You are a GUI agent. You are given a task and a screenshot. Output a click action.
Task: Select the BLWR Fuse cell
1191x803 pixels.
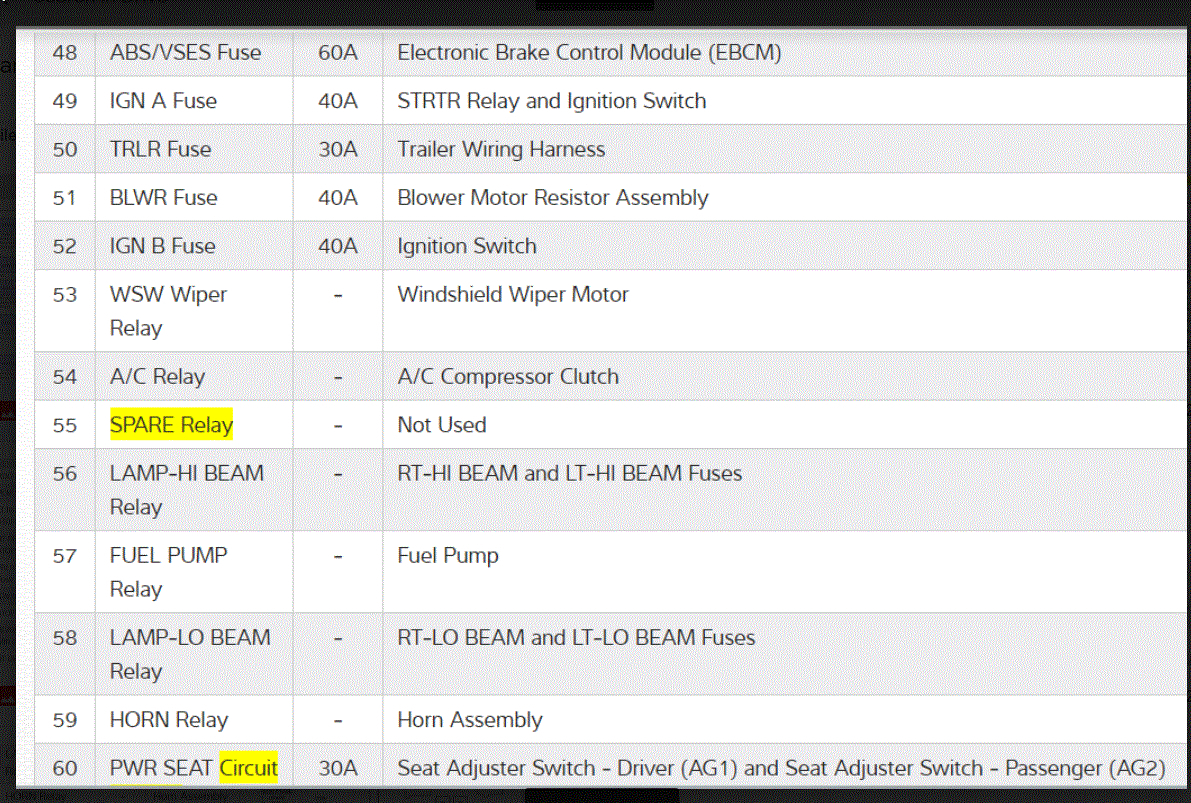pos(163,198)
